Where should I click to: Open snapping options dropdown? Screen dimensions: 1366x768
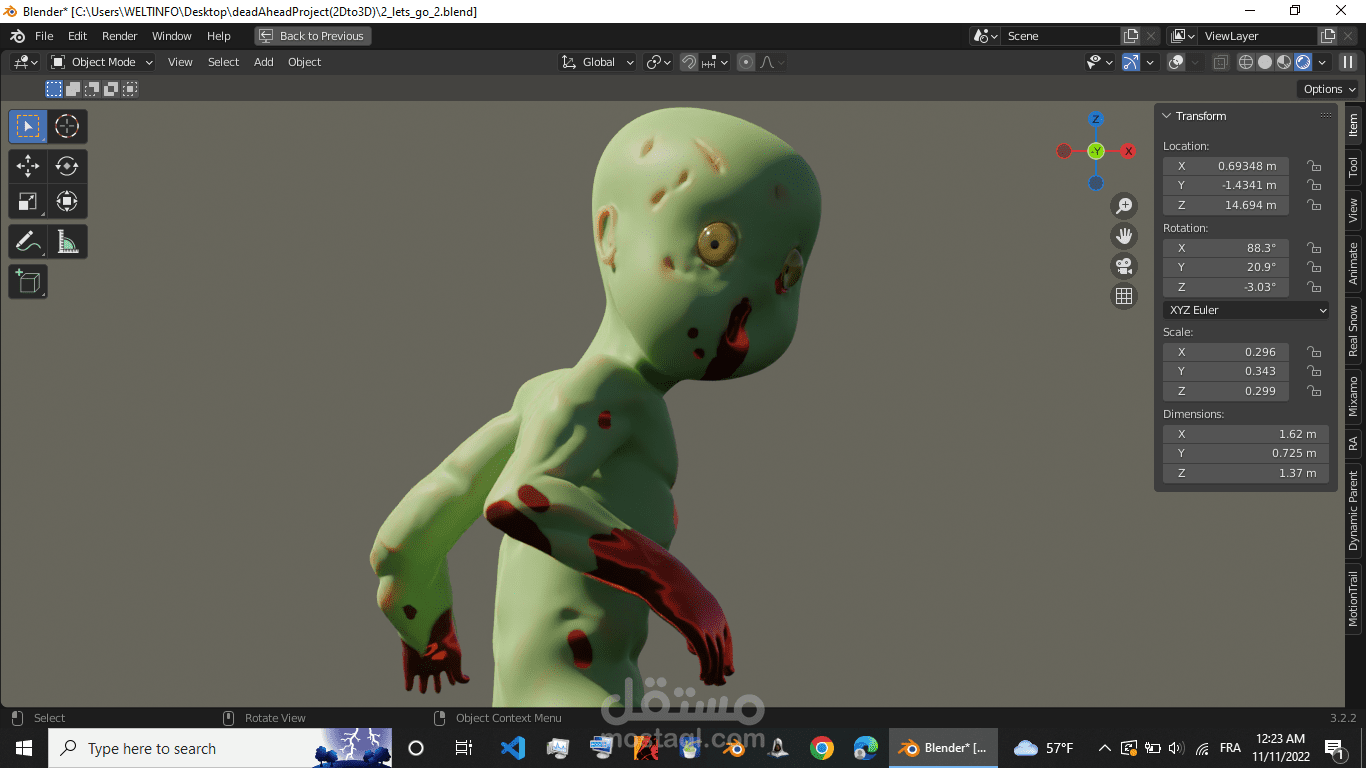714,62
